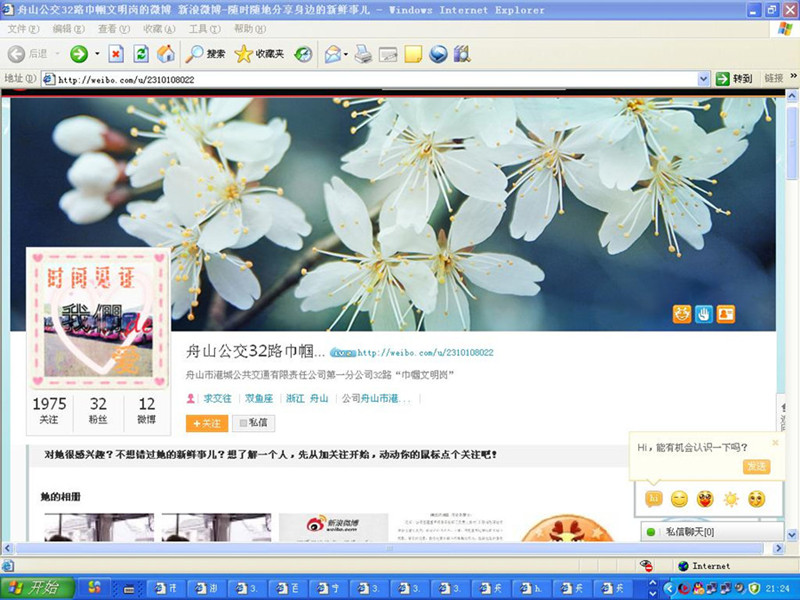This screenshot has width=800, height=600.
Task: Expand the Mail button dropdown arrow
Action: point(346,54)
